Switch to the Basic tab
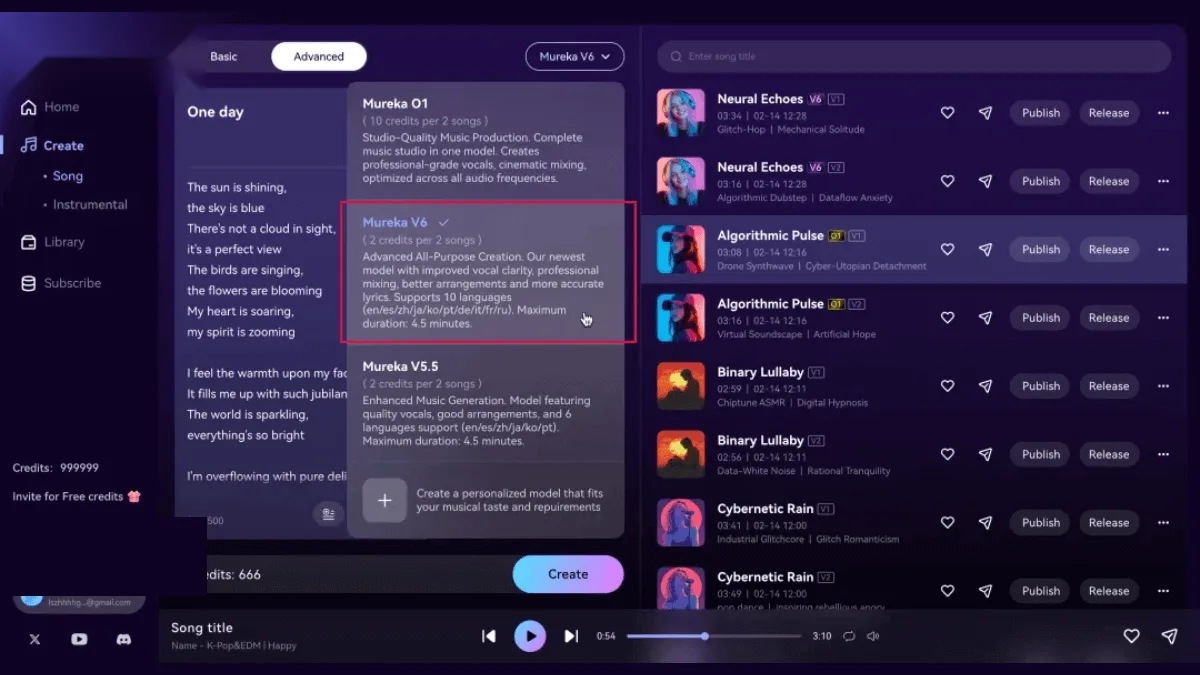 point(224,57)
